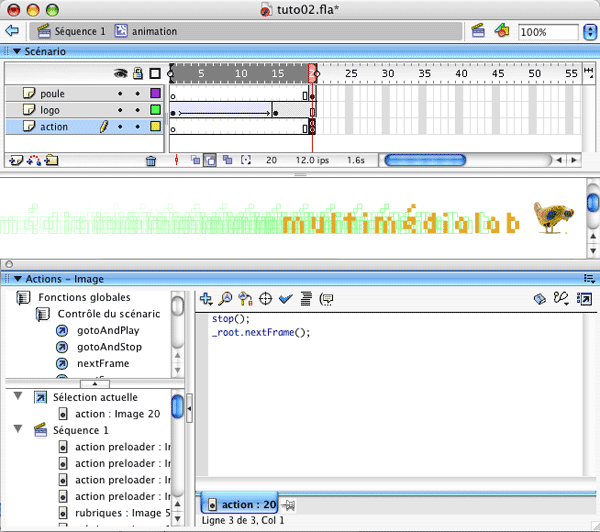Collapse the Actions - Image panel
This screenshot has height=532, width=600.
(x=18, y=279)
